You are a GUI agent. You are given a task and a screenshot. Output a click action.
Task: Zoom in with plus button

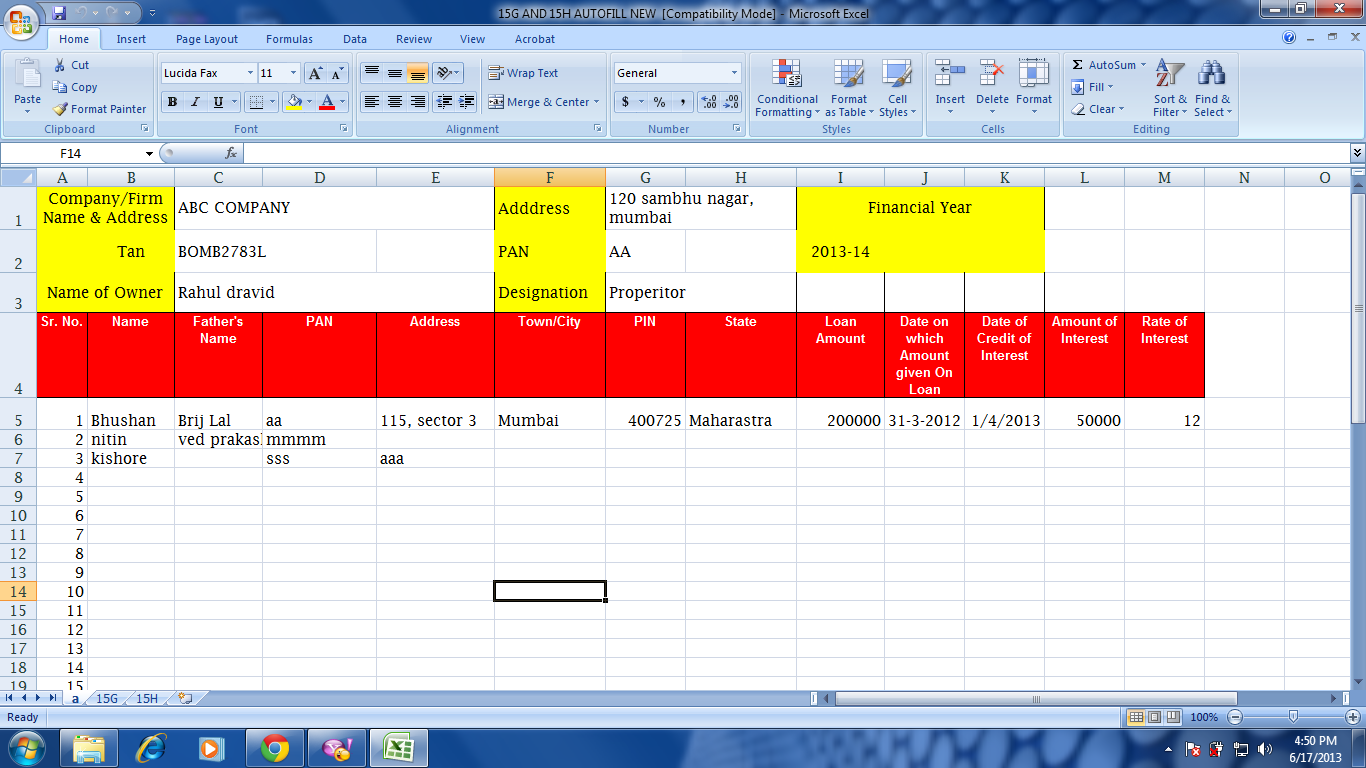(1354, 717)
